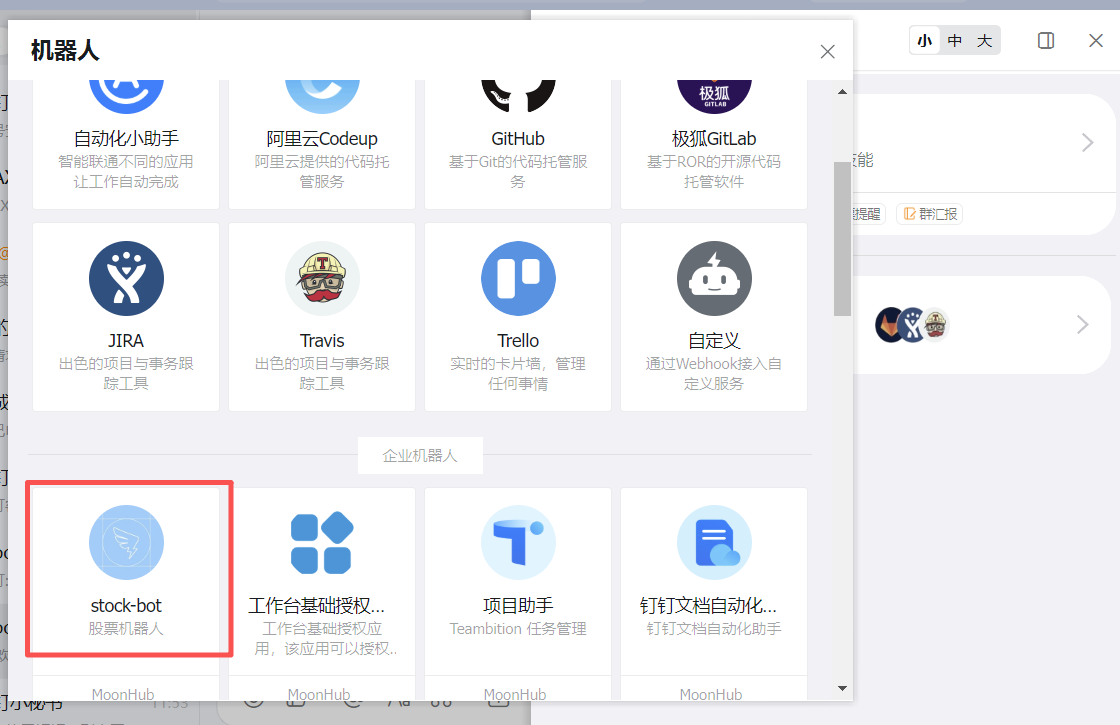1120x725 pixels.
Task: Open the 群汇报 tag
Action: (929, 214)
